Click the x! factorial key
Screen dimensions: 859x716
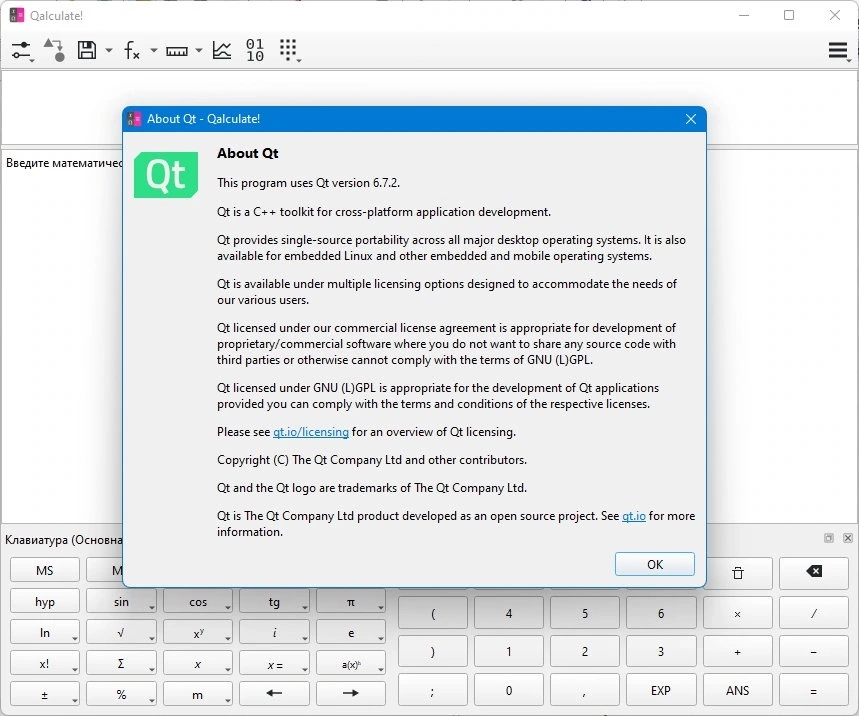pyautogui.click(x=45, y=663)
